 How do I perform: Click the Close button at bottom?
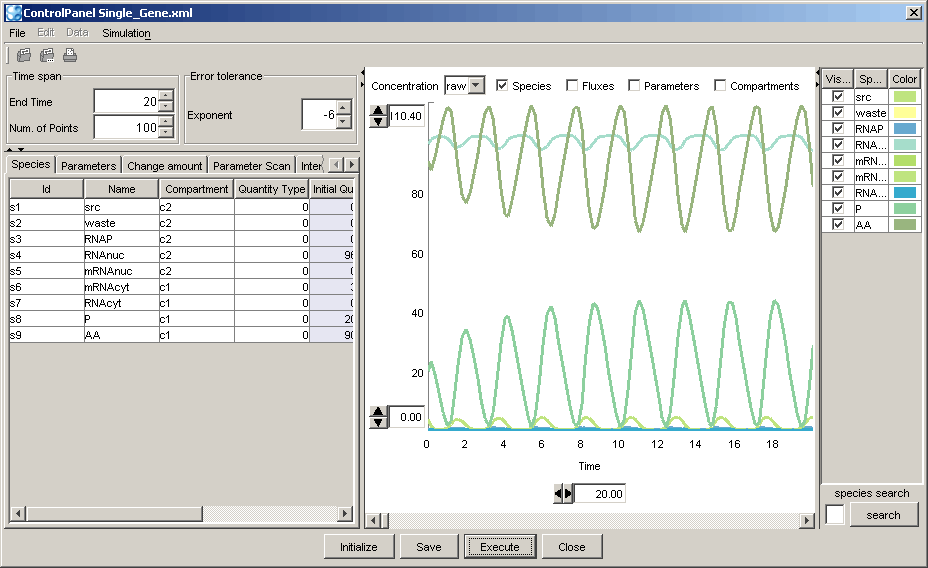pyautogui.click(x=572, y=547)
